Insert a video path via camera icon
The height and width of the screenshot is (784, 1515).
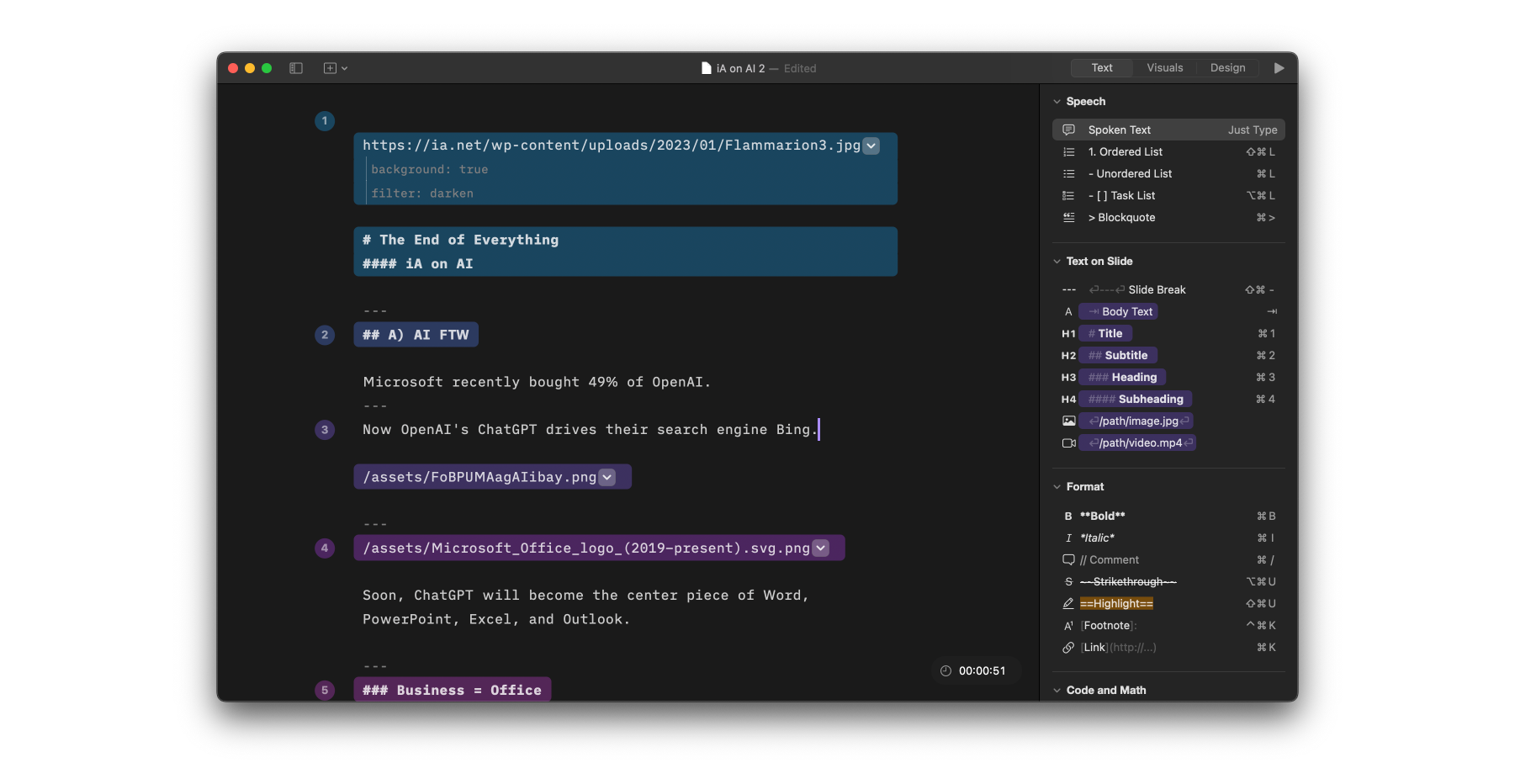pos(1069,442)
